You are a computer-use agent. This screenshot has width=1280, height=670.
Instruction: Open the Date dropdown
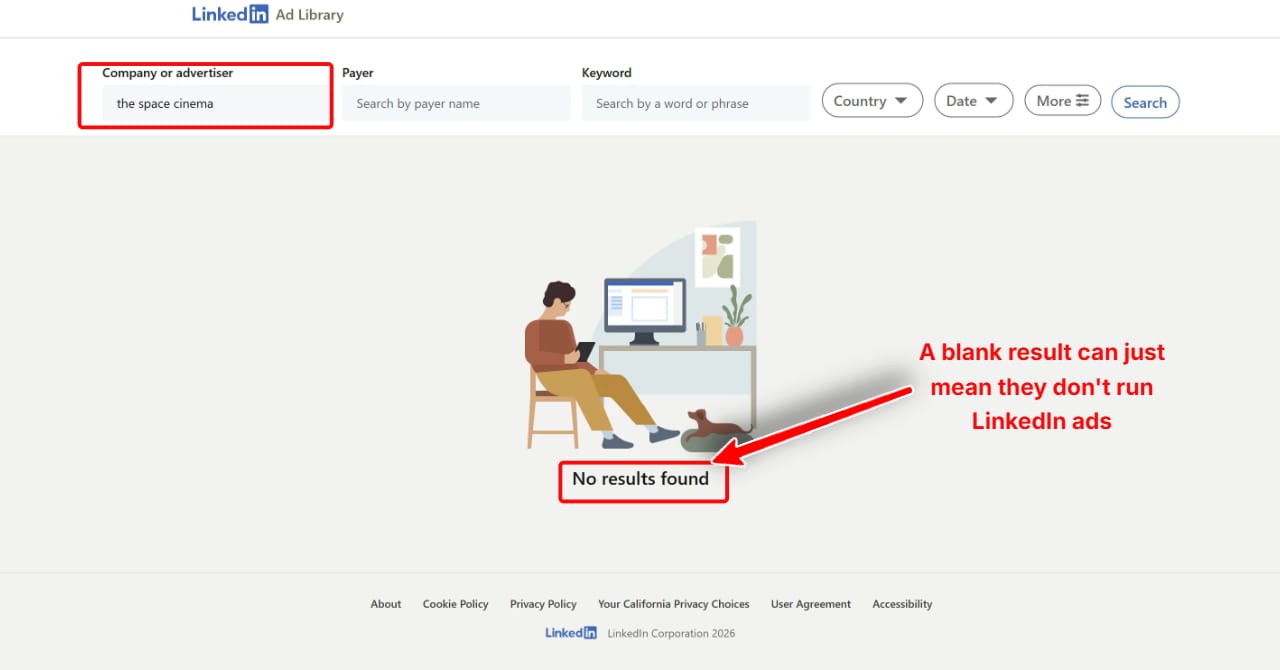coord(974,101)
